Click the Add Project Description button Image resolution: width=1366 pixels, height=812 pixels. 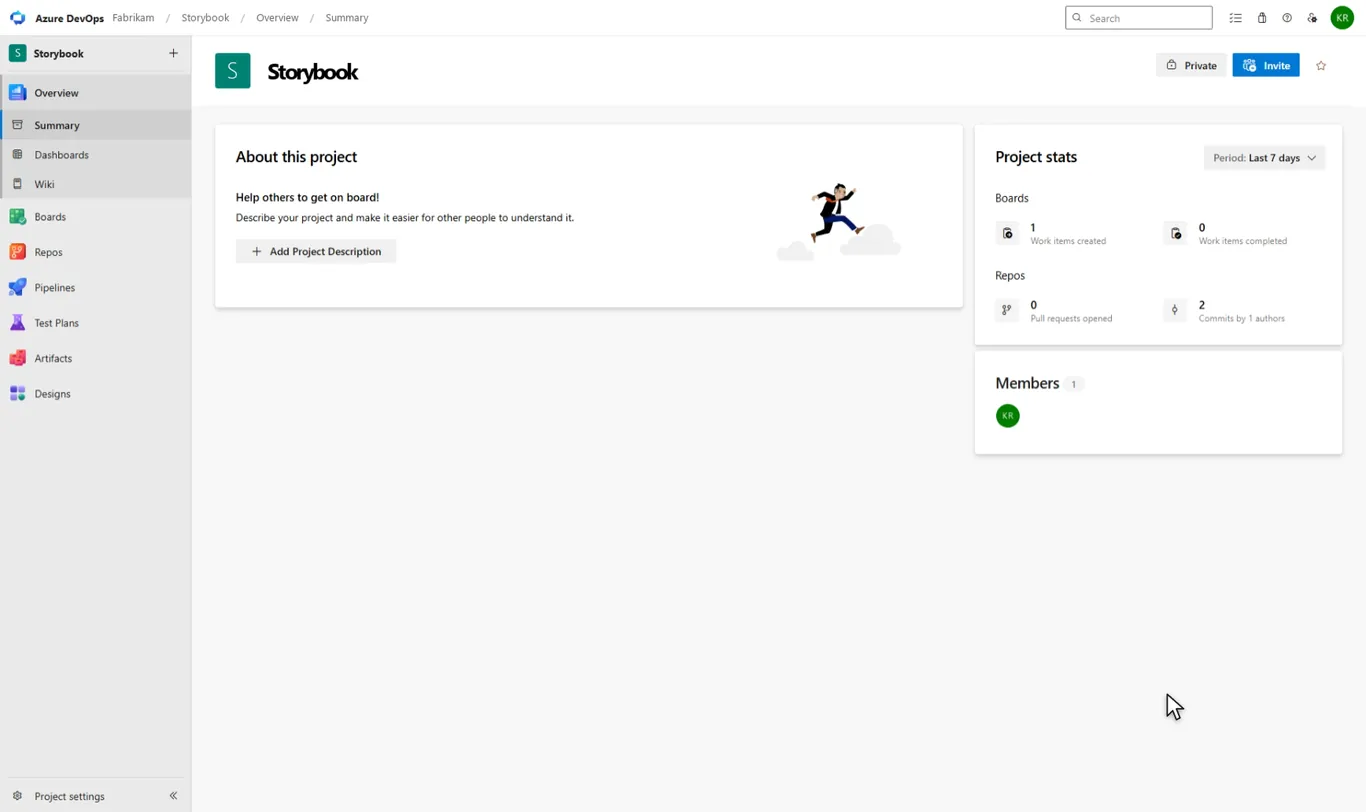click(x=316, y=251)
